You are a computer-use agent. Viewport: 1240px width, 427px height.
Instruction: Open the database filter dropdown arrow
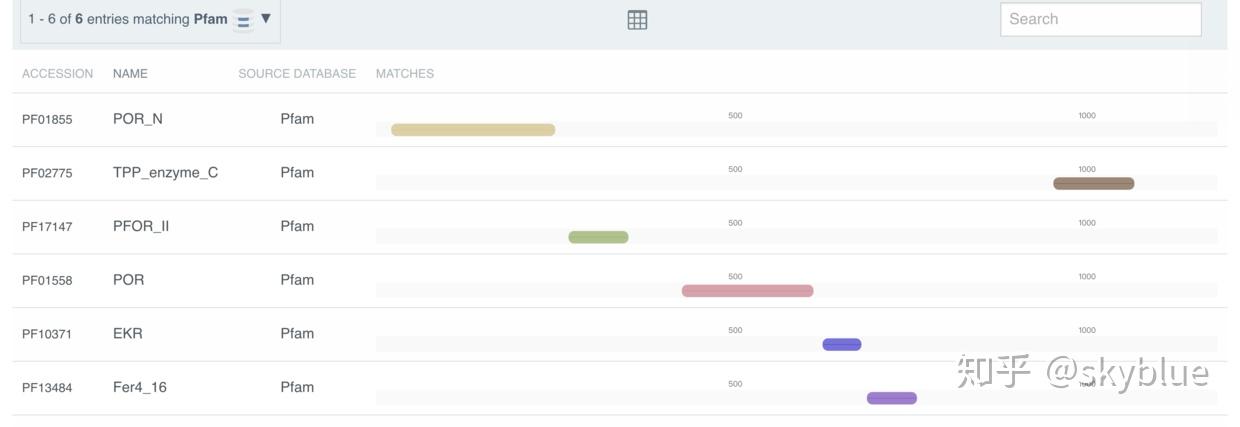click(x=266, y=18)
